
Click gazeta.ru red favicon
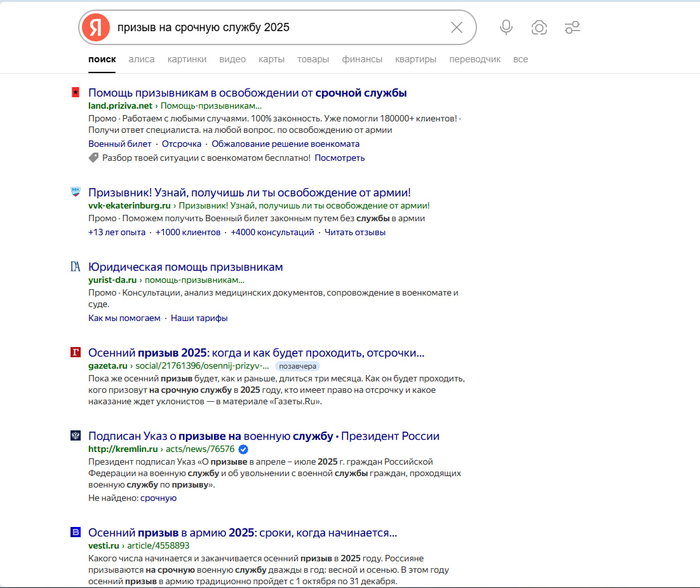[75, 352]
